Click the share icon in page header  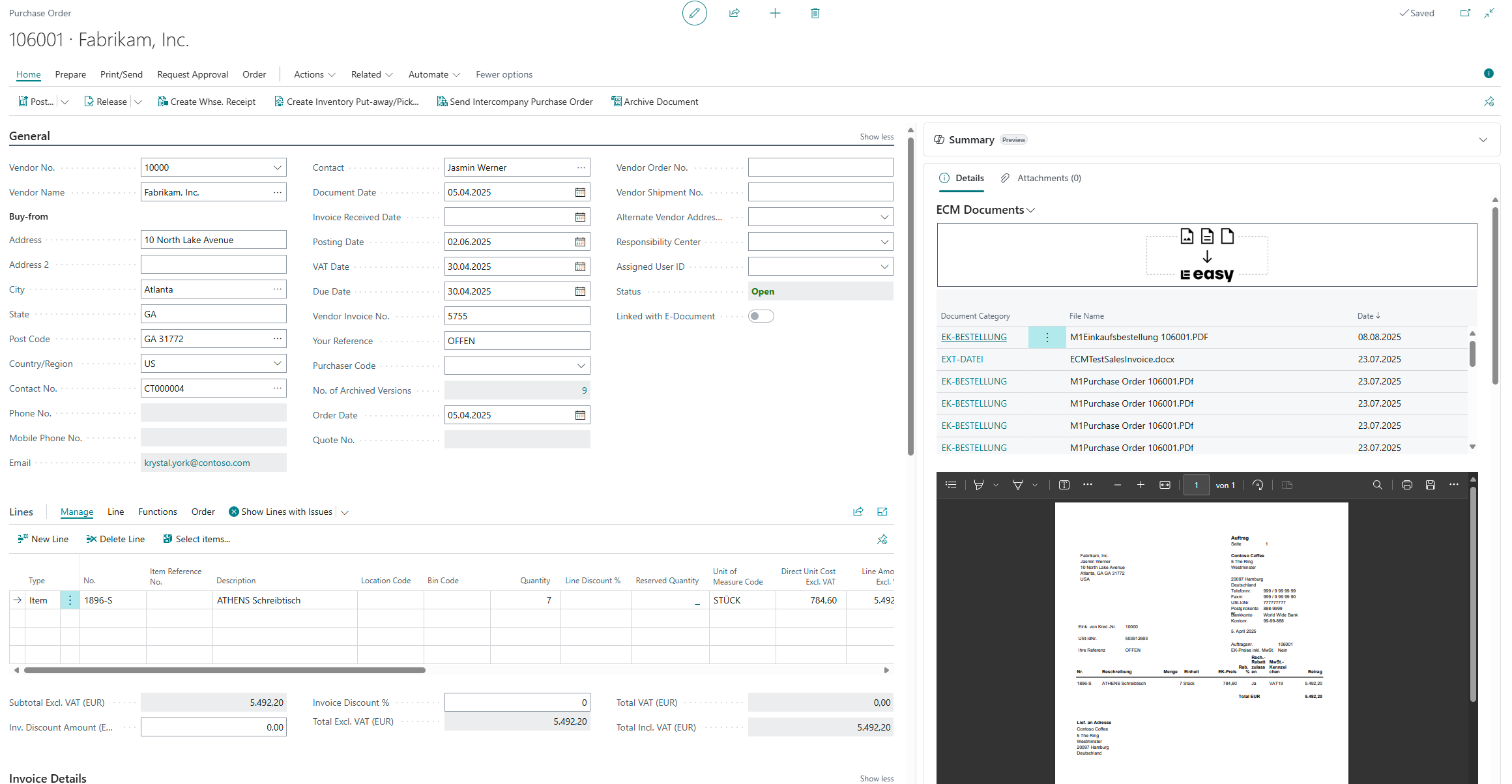tap(734, 13)
